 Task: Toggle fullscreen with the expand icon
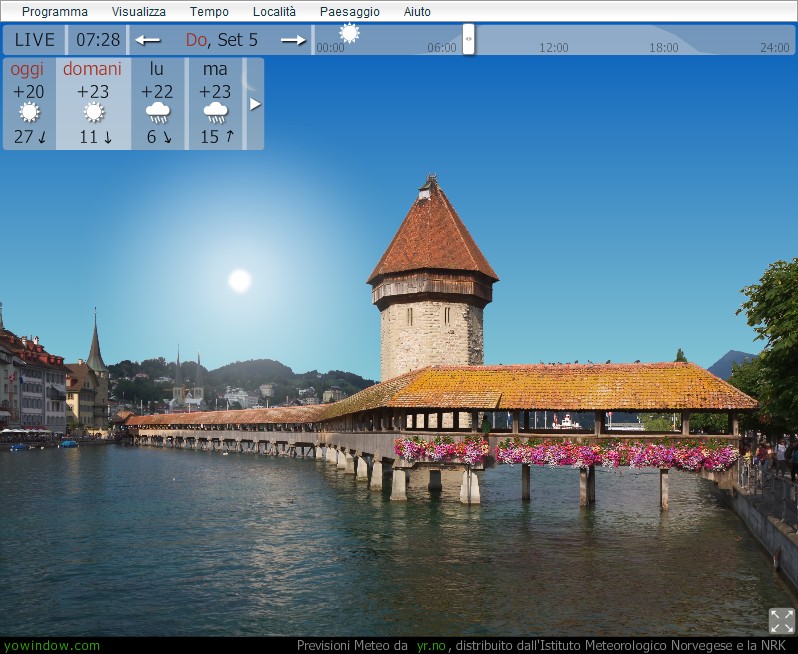point(782,620)
